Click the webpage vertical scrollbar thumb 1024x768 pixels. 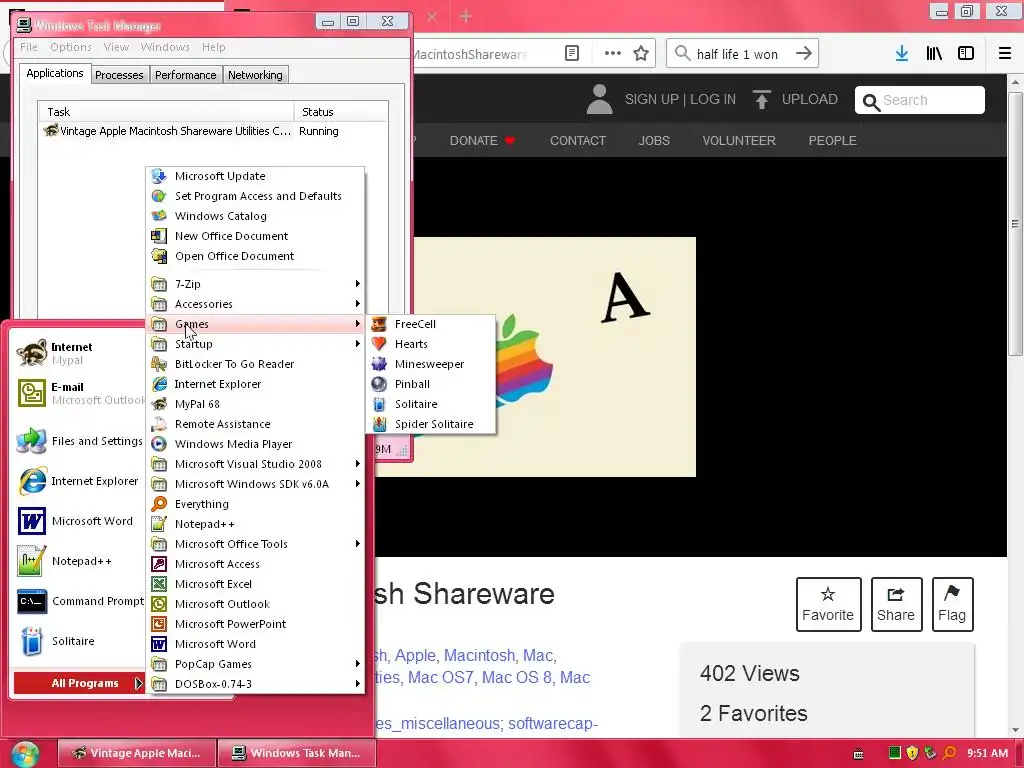coord(1015,224)
